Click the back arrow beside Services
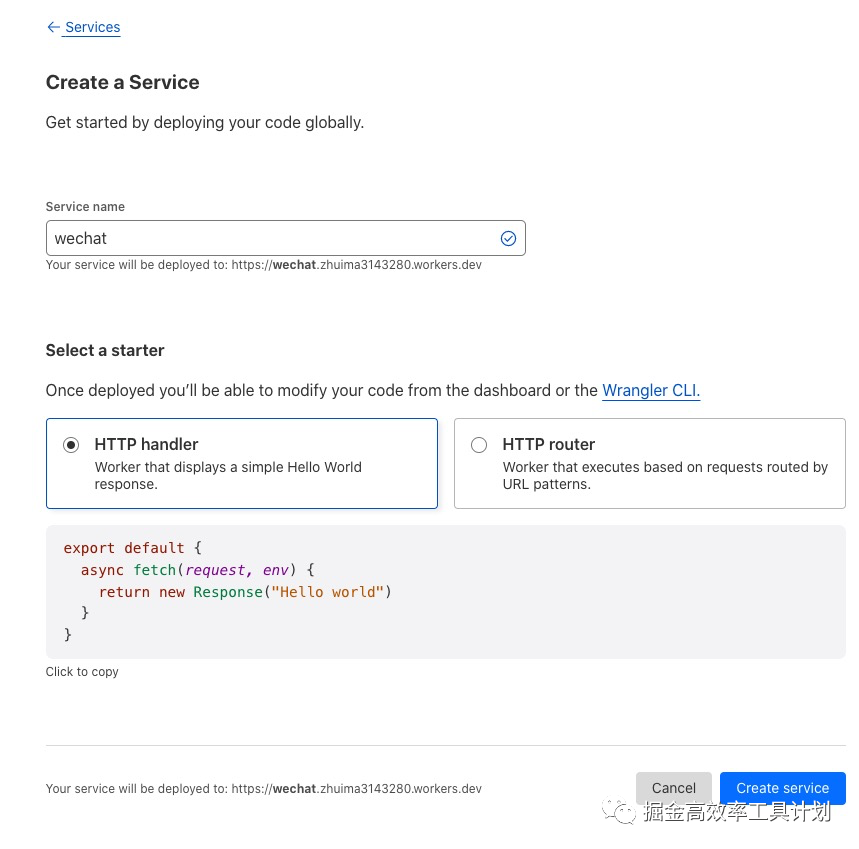Image resolution: width=859 pixels, height=849 pixels. coord(53,28)
